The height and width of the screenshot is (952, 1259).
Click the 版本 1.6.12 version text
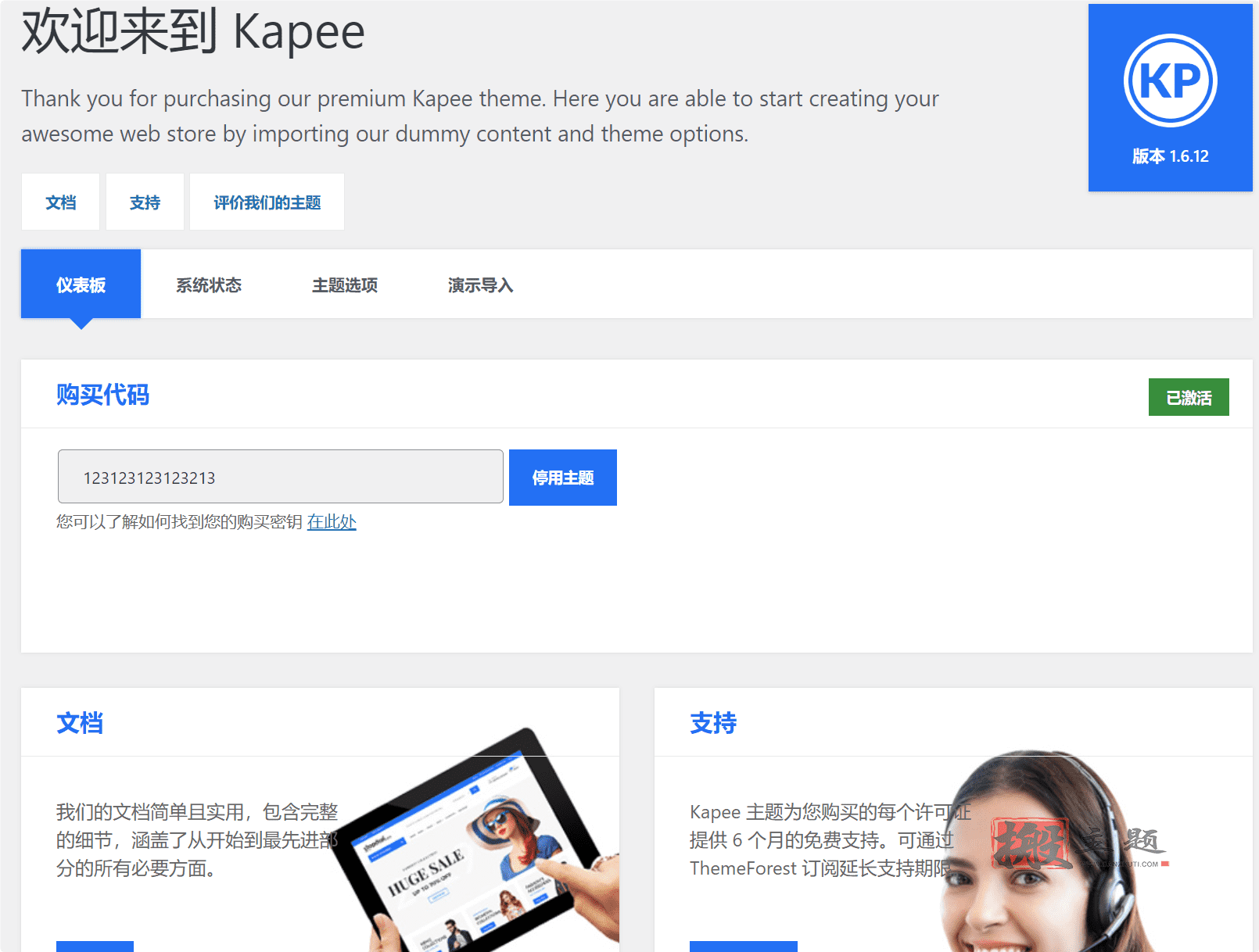click(1170, 156)
